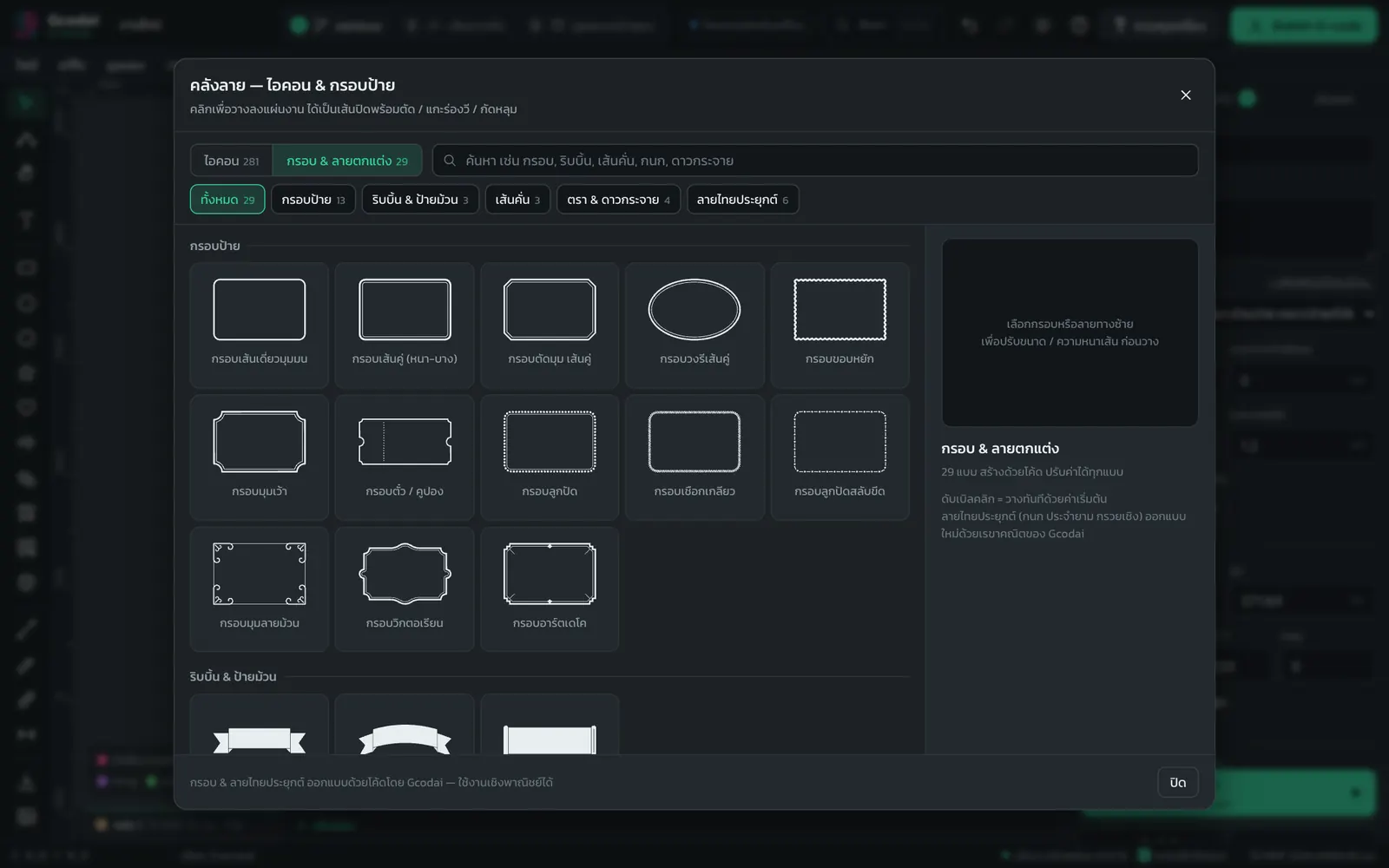The height and width of the screenshot is (868, 1389).
Task: Click the ปิด button
Action: pyautogui.click(x=1178, y=782)
